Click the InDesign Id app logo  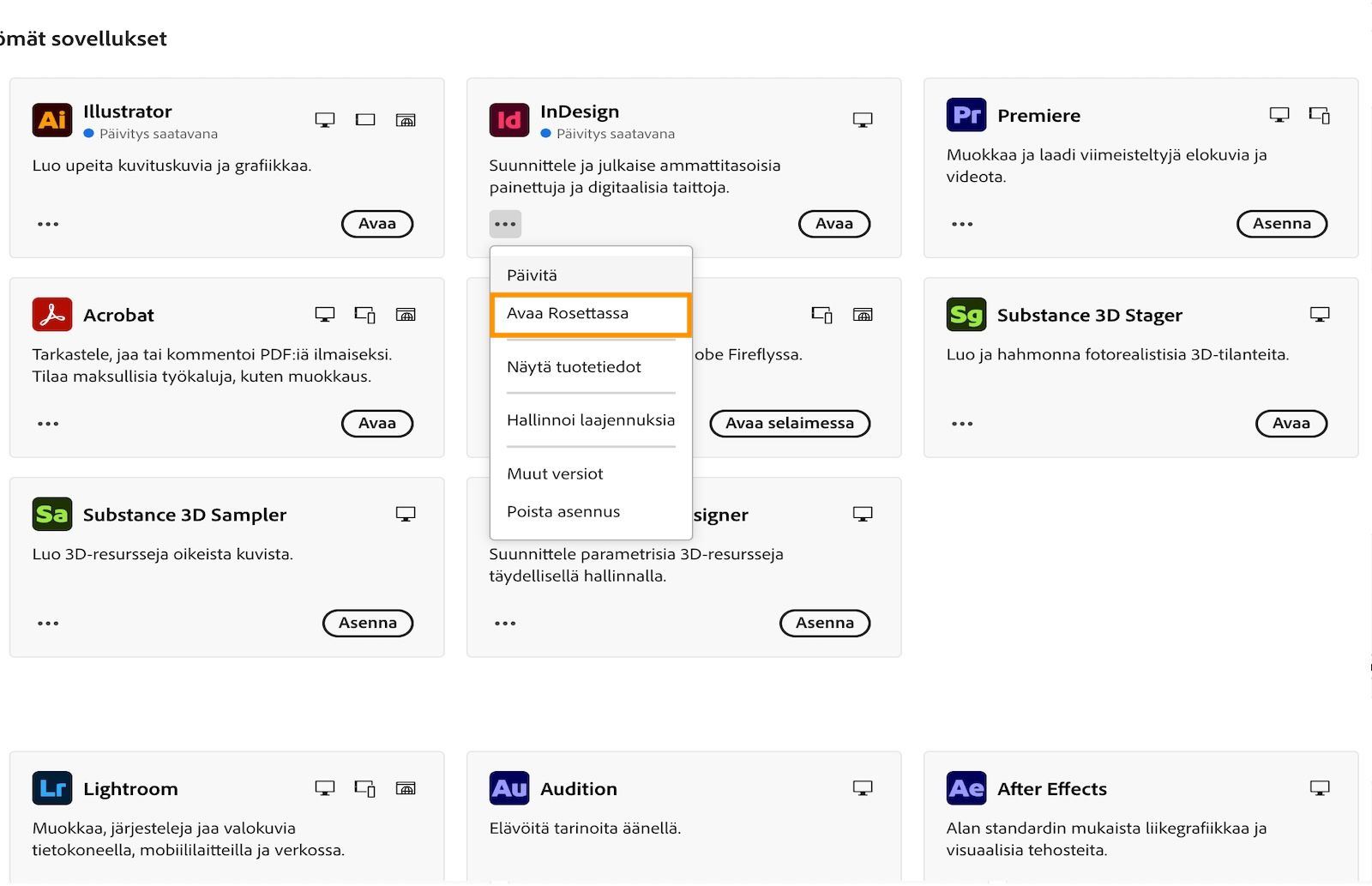[509, 120]
